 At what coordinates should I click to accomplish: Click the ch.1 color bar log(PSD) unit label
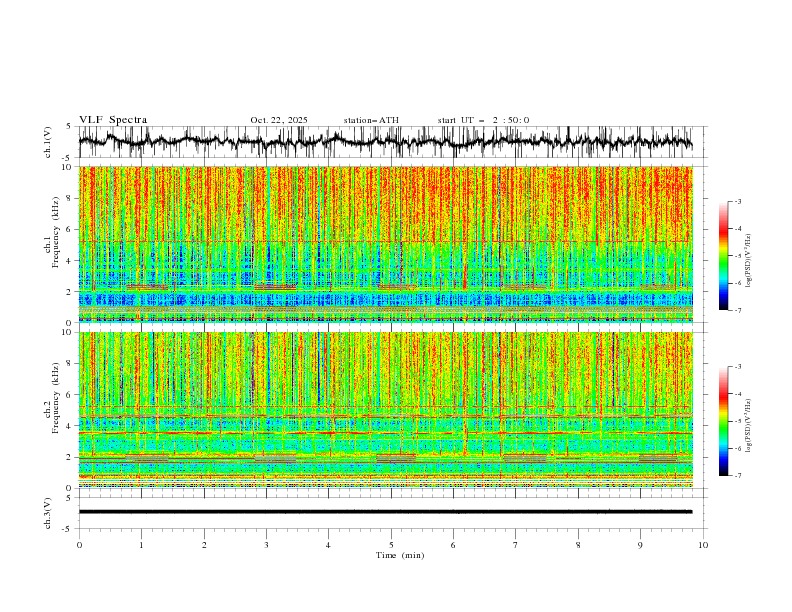749,261
